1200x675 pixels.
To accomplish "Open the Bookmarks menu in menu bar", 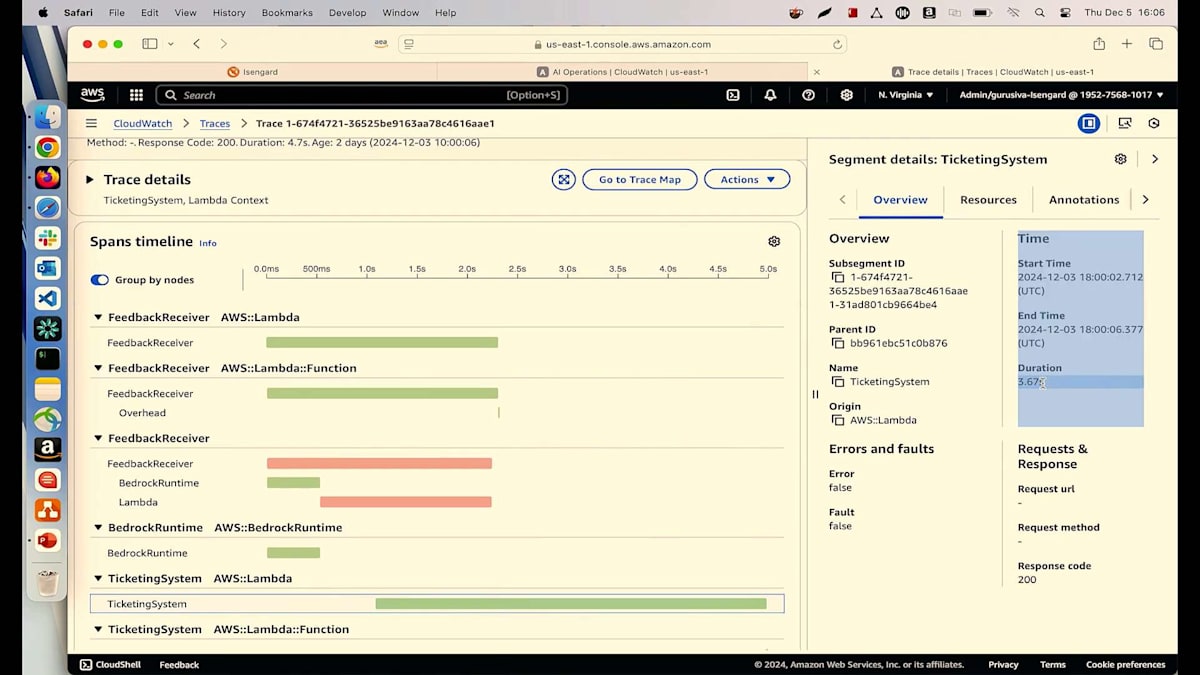I will 287,13.
